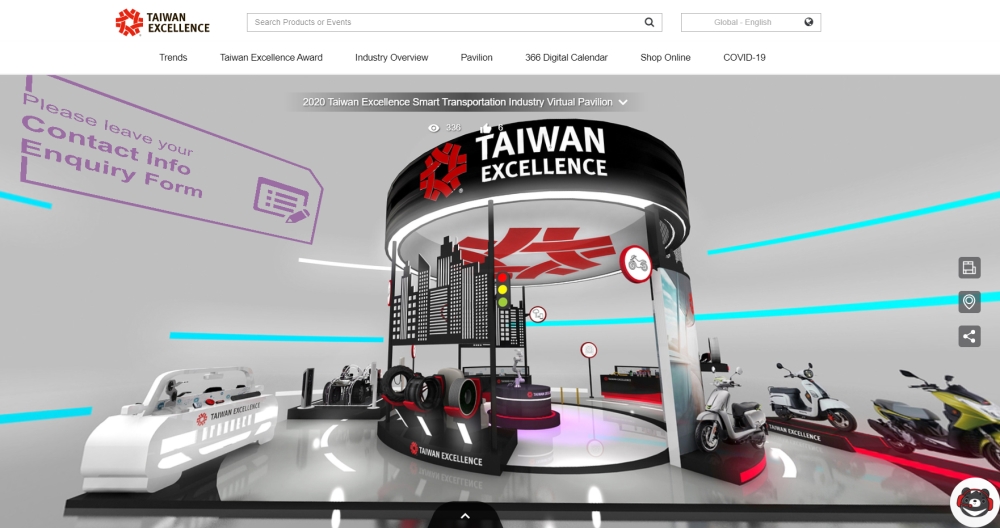This screenshot has height=528, width=1000.
Task: Click the share icon on right sidebar
Action: pyautogui.click(x=968, y=336)
